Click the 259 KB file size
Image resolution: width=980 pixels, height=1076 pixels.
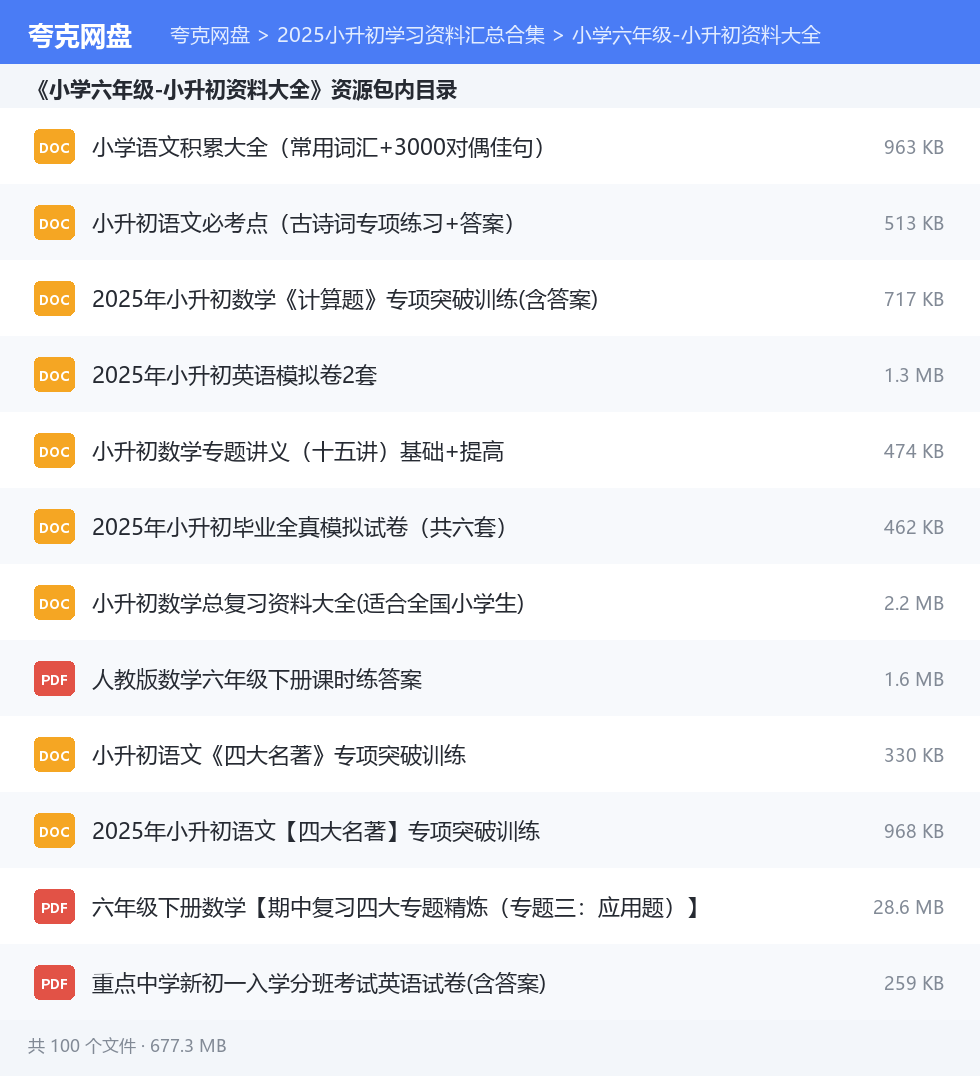[913, 983]
